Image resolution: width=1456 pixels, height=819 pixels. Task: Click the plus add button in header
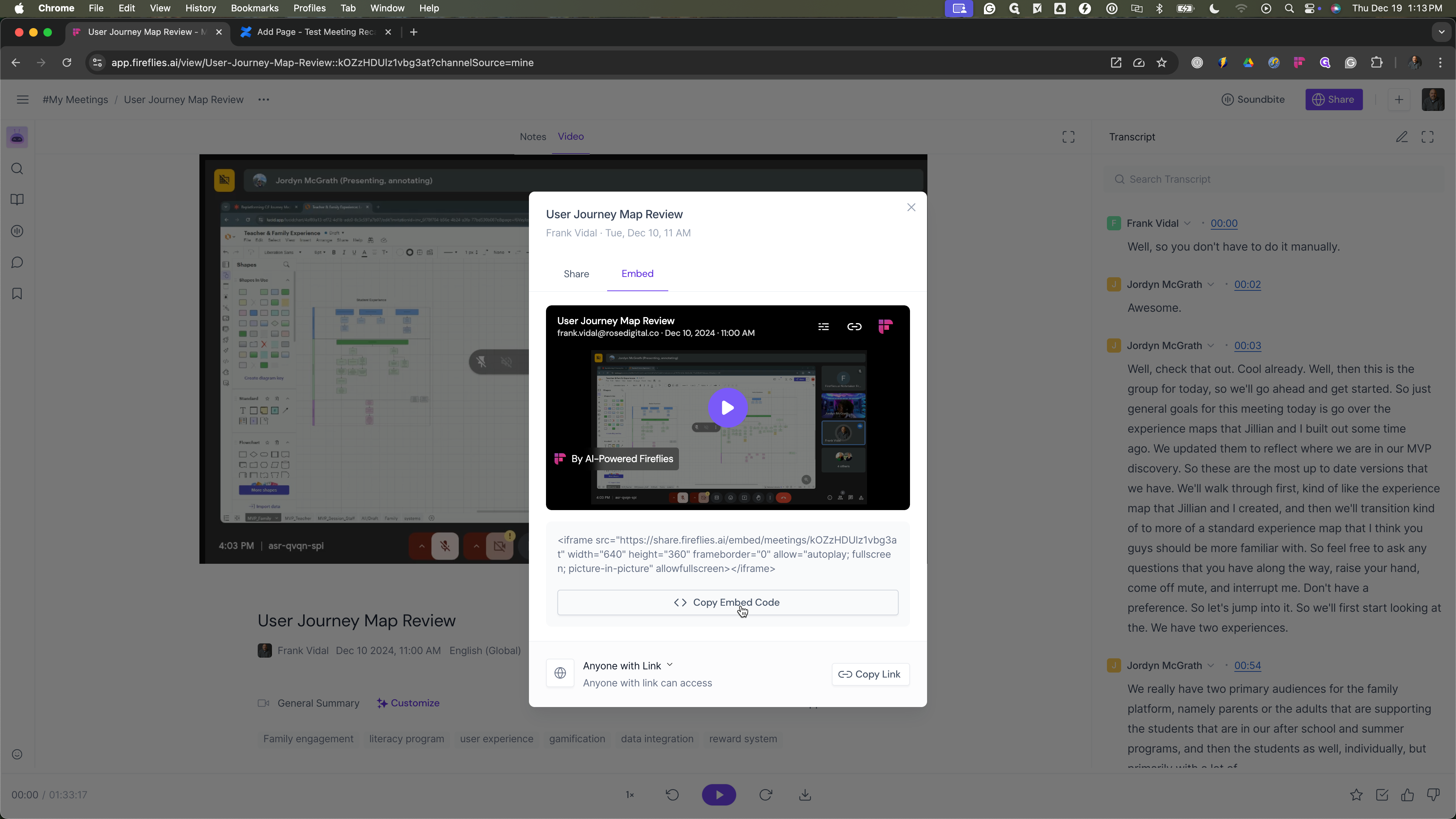[1399, 100]
